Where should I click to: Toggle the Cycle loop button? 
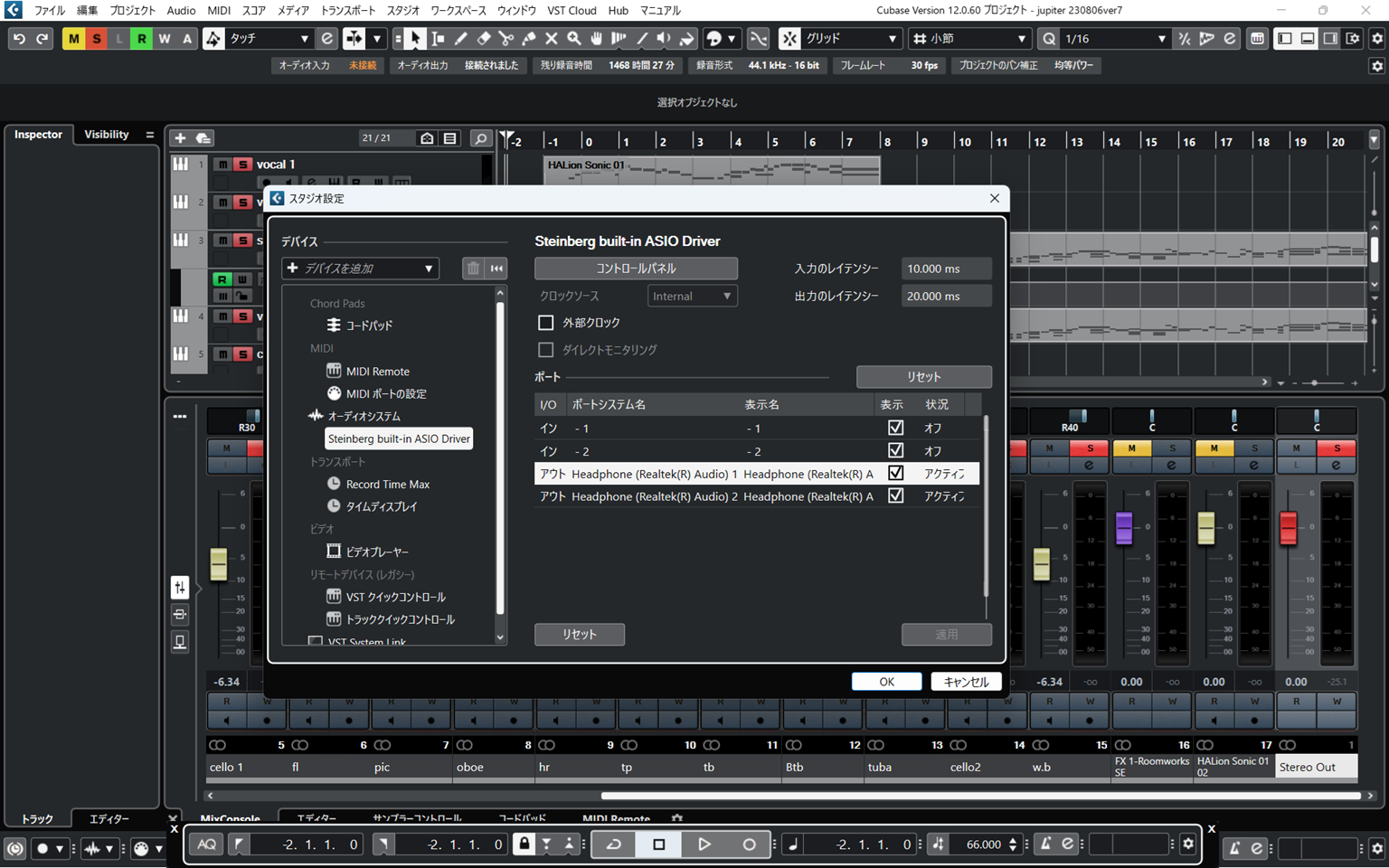614,844
